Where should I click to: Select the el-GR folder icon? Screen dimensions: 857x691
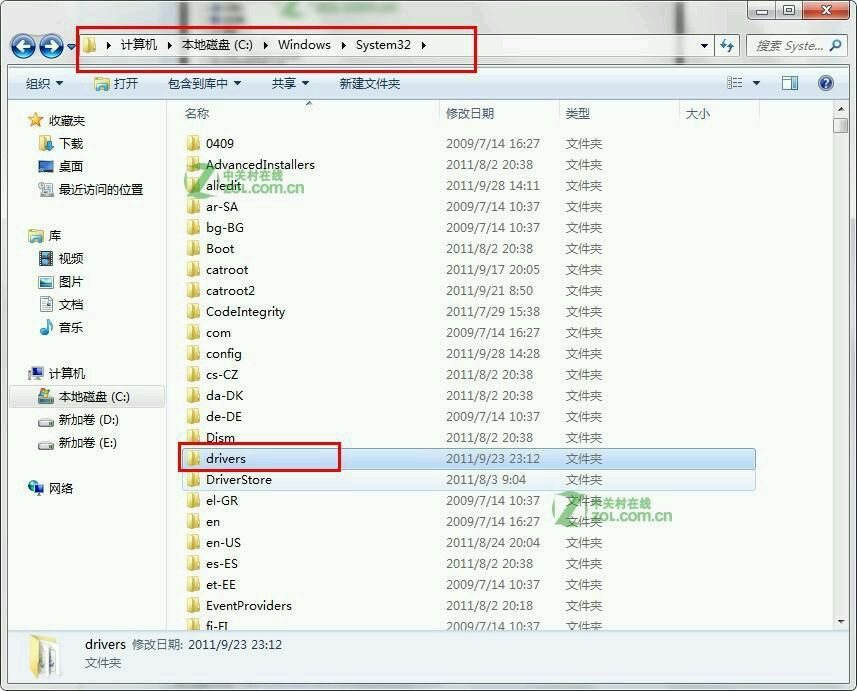click(193, 500)
